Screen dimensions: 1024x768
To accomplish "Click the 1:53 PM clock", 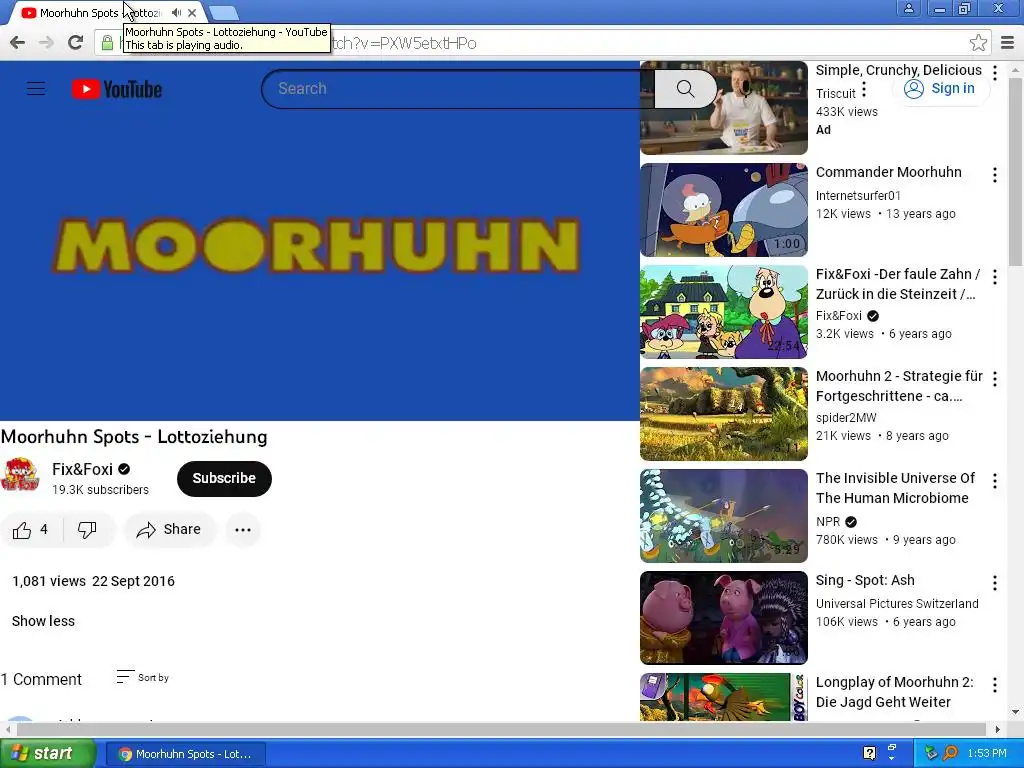I will (x=987, y=753).
